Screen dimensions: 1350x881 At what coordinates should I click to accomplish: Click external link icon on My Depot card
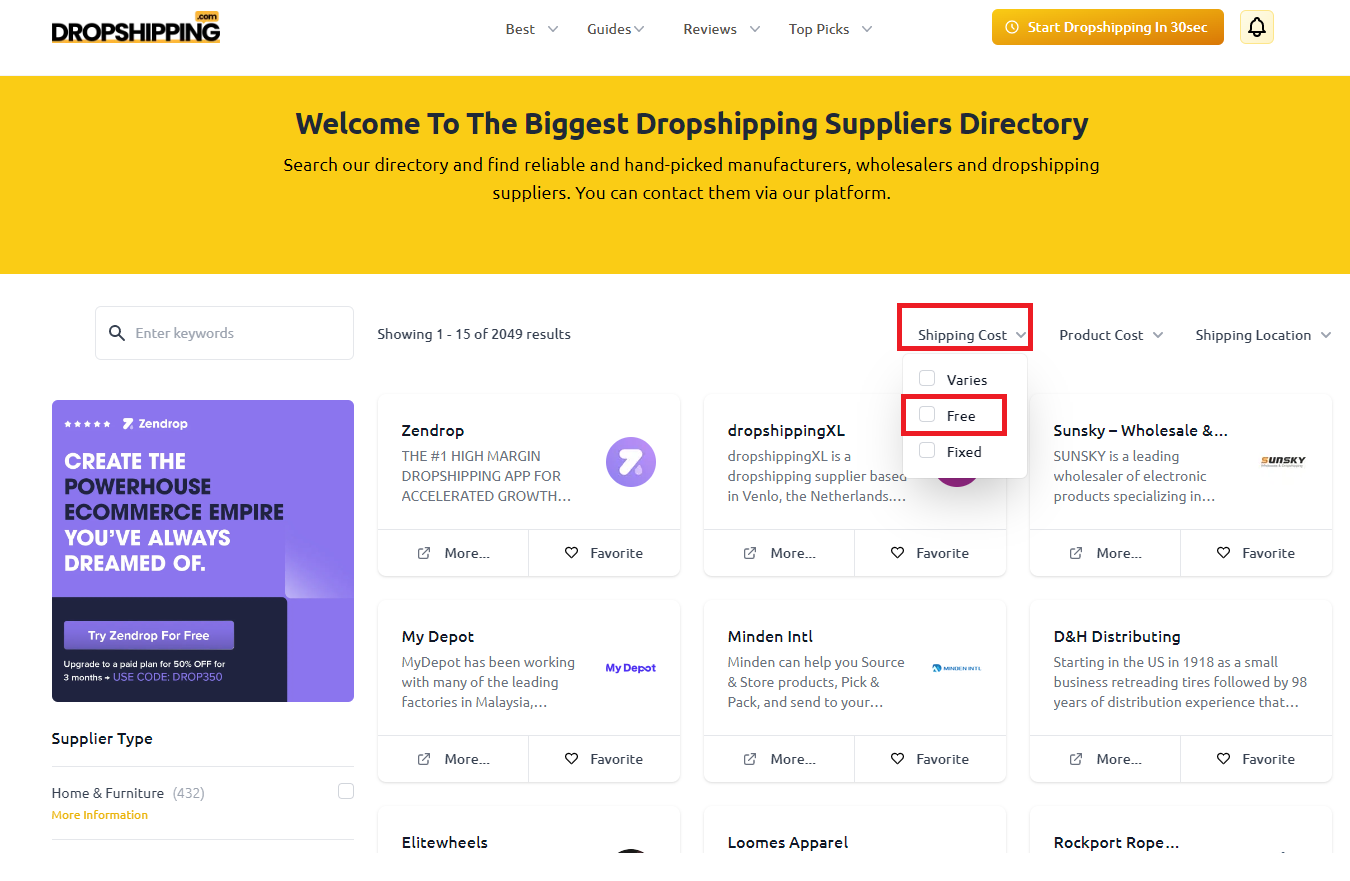424,759
